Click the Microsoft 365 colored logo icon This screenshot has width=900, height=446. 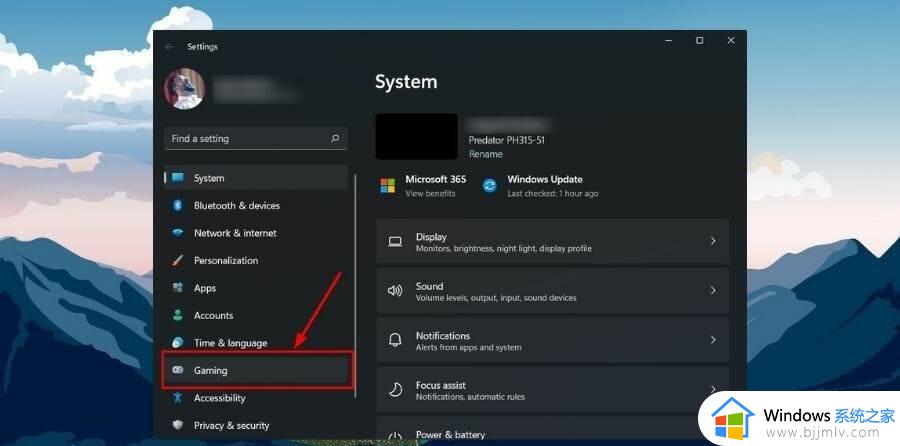(x=388, y=186)
